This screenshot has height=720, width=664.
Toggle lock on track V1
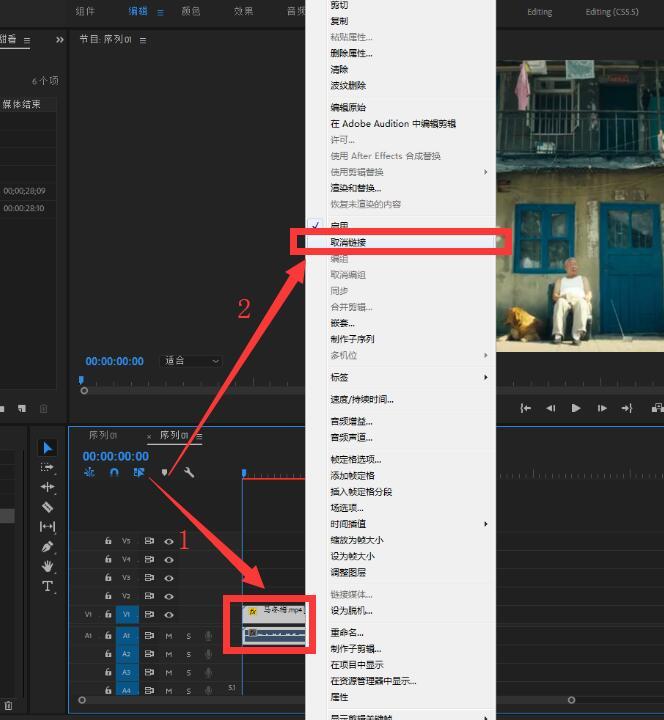[x=108, y=614]
